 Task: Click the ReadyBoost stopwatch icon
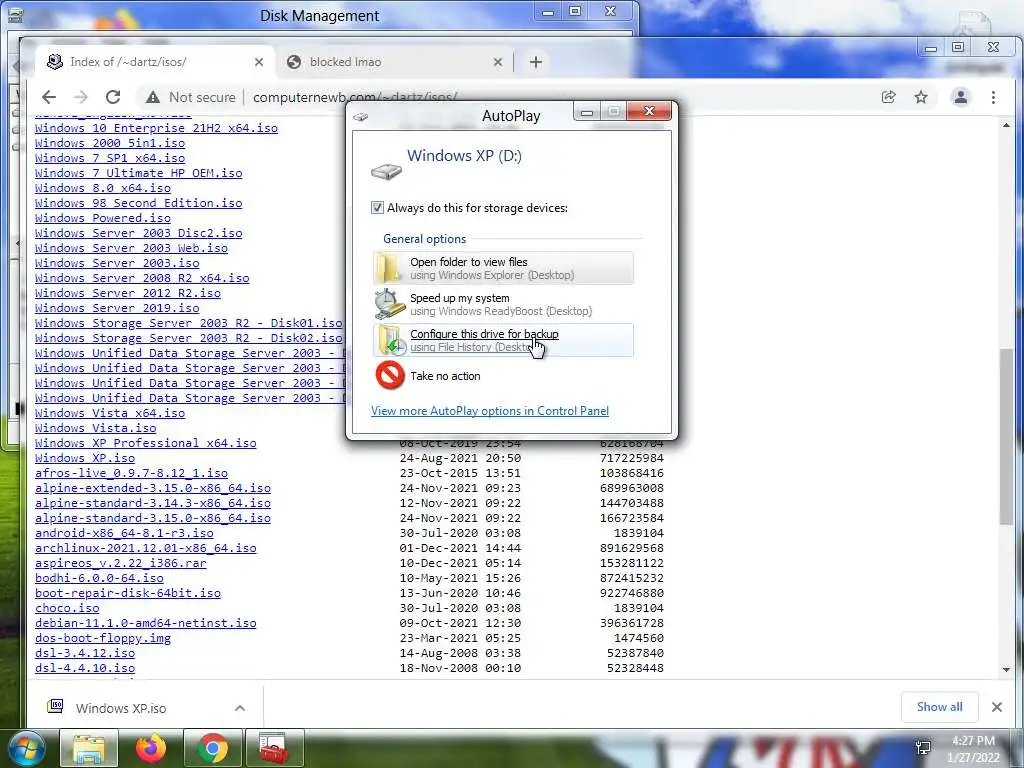pyautogui.click(x=389, y=304)
